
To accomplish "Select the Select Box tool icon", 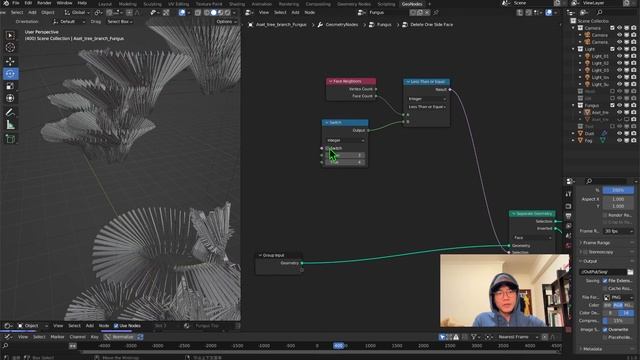I will (x=10, y=35).
